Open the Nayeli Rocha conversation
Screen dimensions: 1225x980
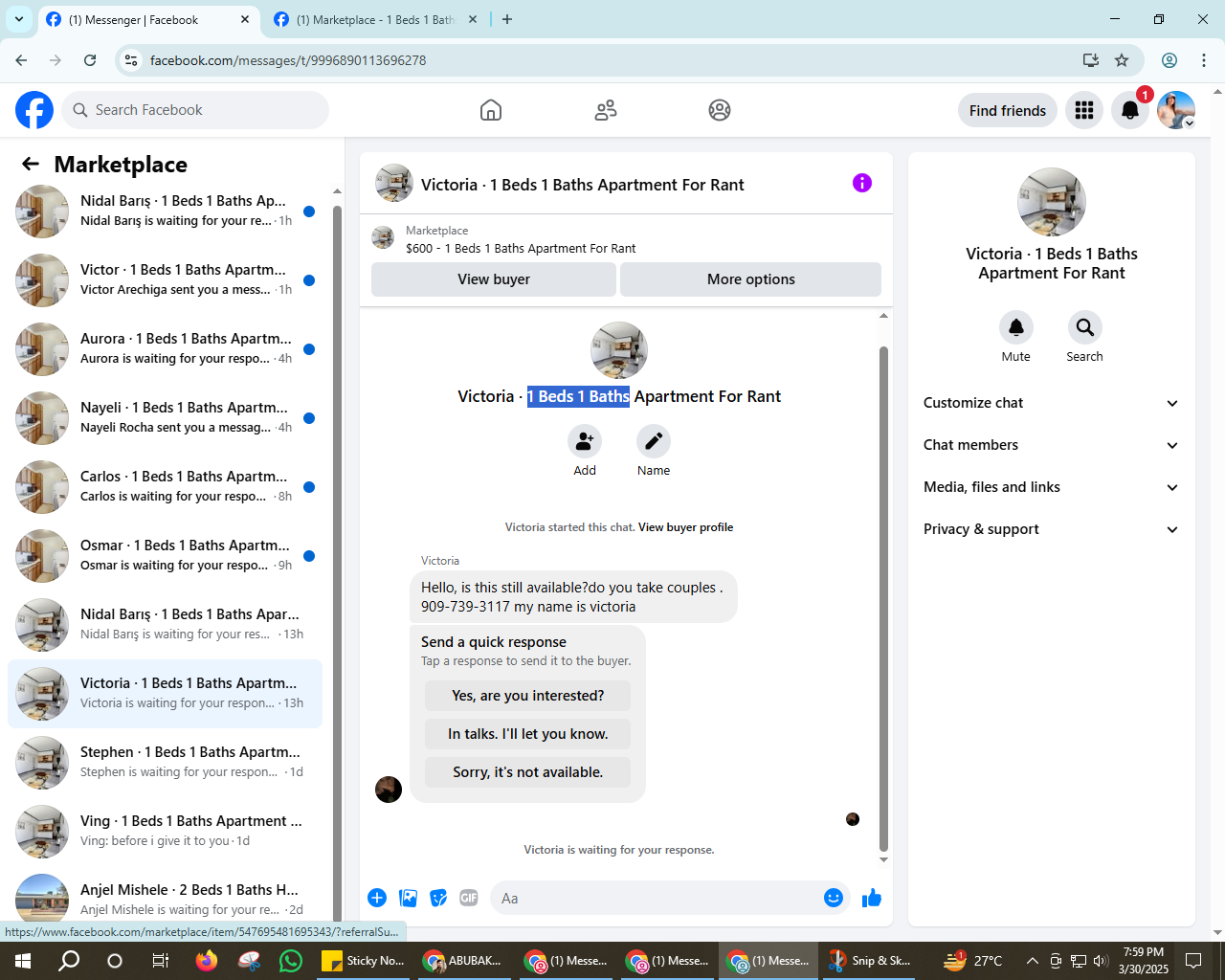(165, 418)
